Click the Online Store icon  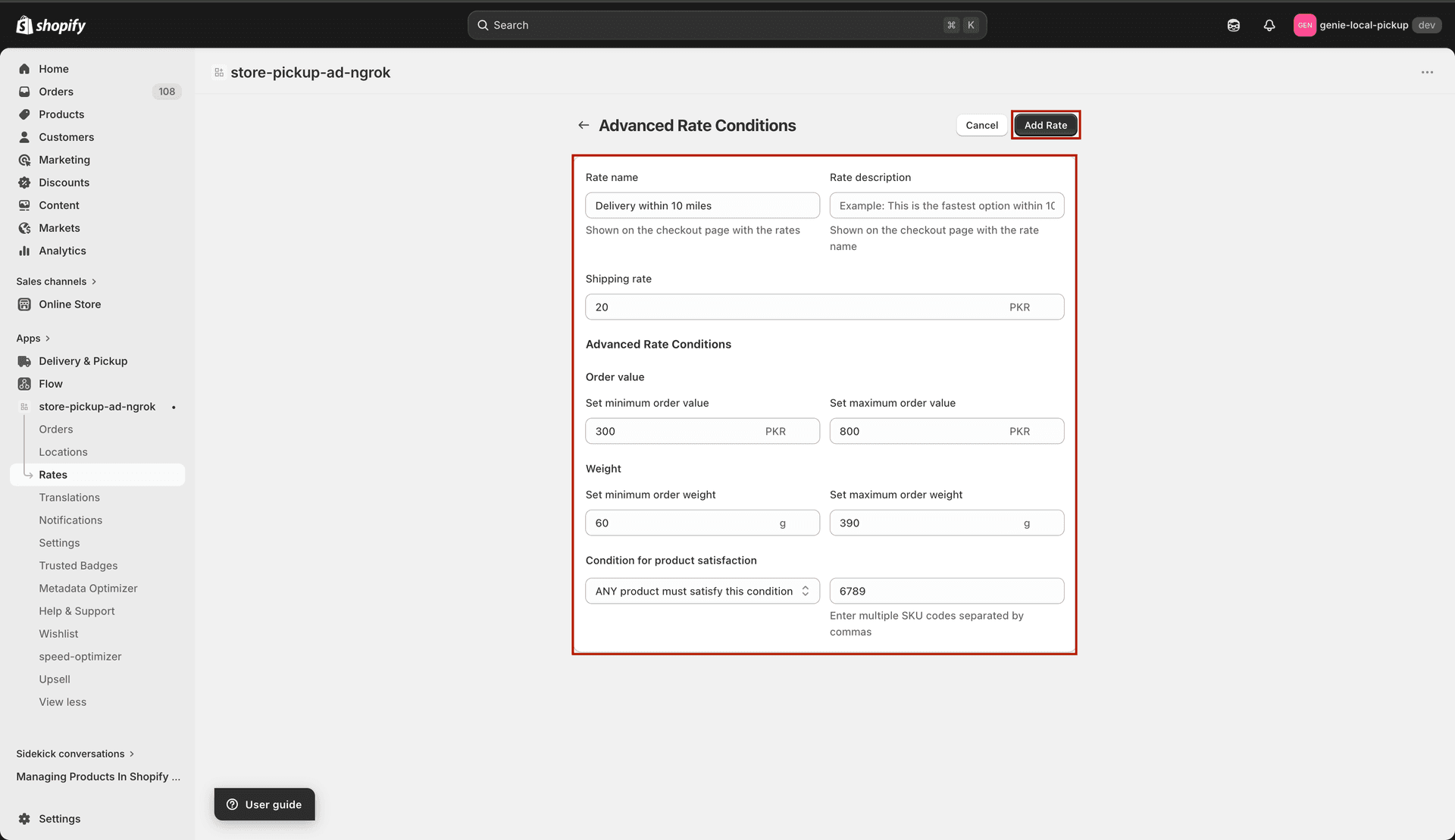coord(24,304)
